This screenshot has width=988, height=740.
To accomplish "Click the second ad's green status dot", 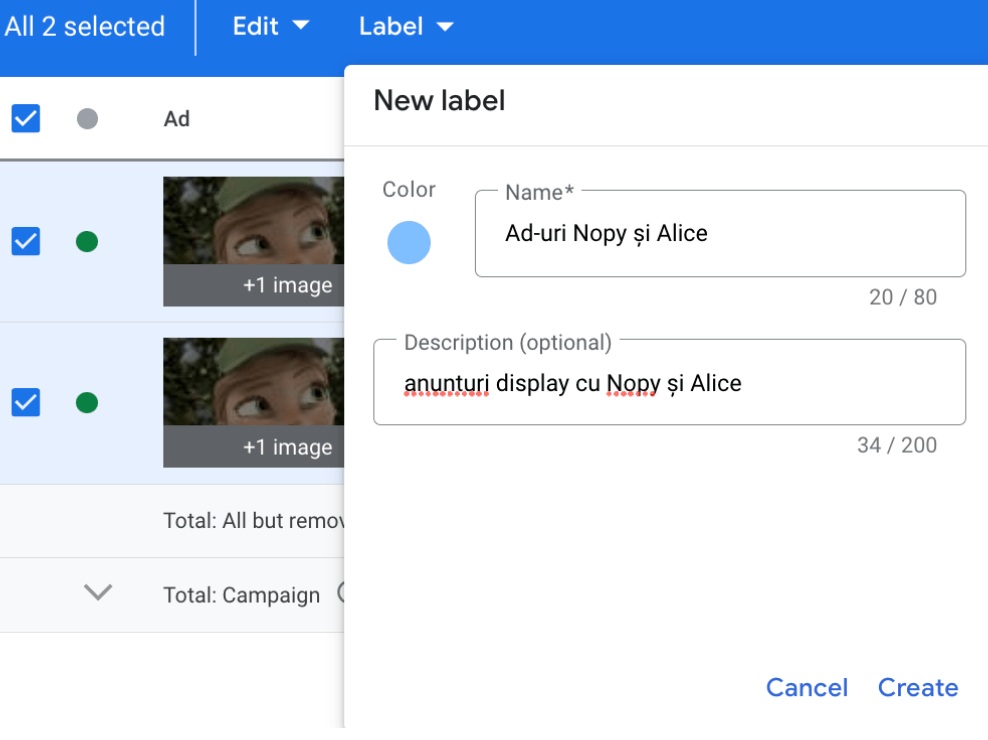I will pos(87,403).
